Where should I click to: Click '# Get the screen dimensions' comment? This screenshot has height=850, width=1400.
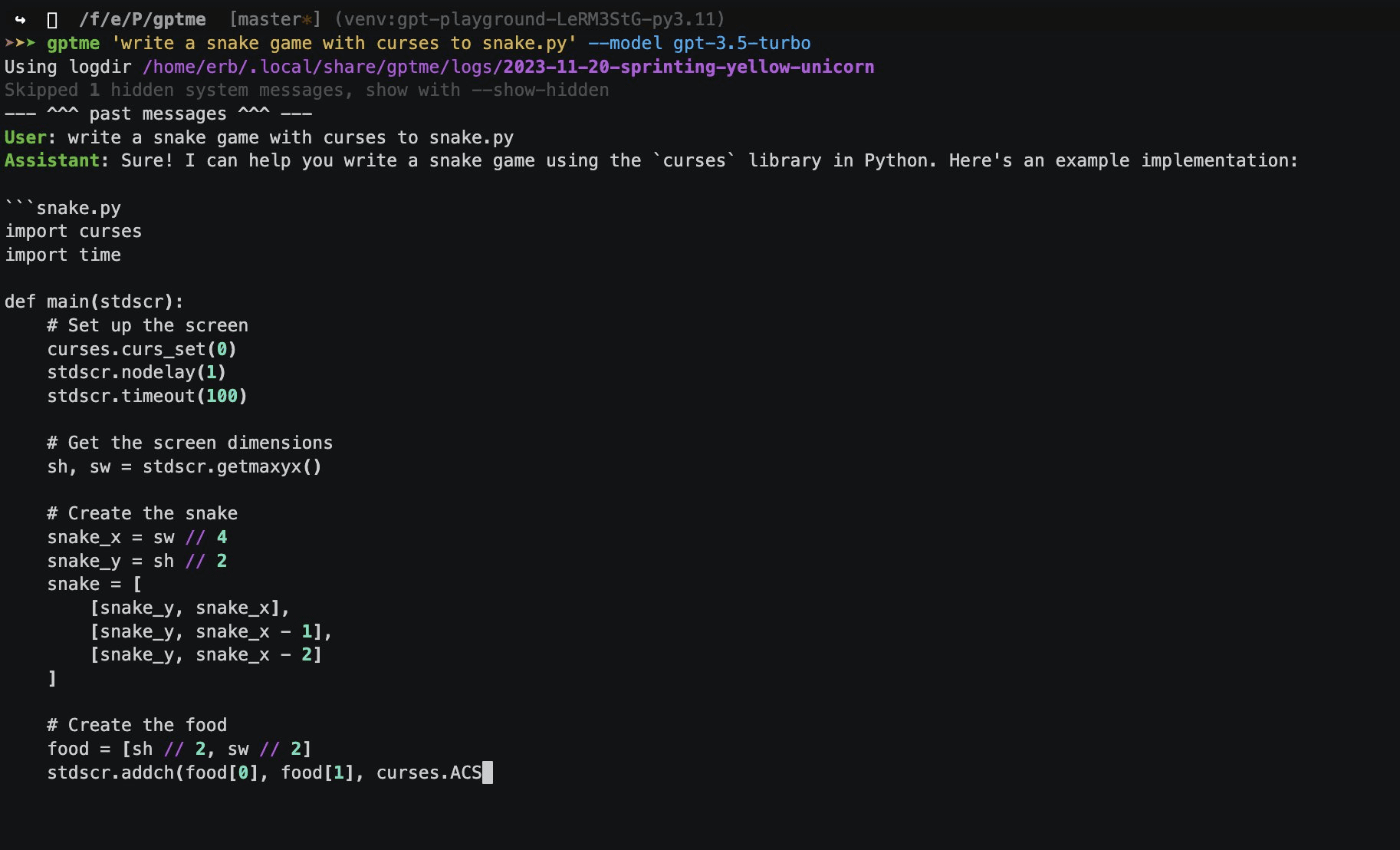click(x=189, y=443)
